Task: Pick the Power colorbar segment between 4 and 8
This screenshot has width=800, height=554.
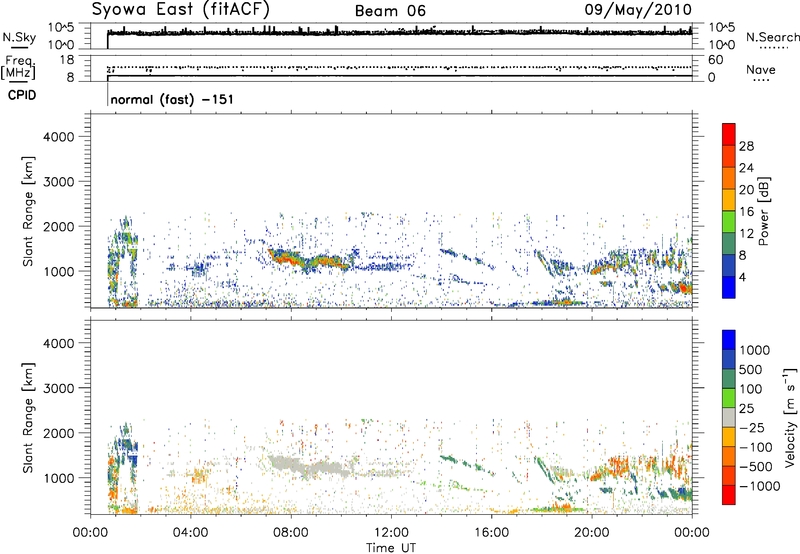Action: pyautogui.click(x=729, y=265)
